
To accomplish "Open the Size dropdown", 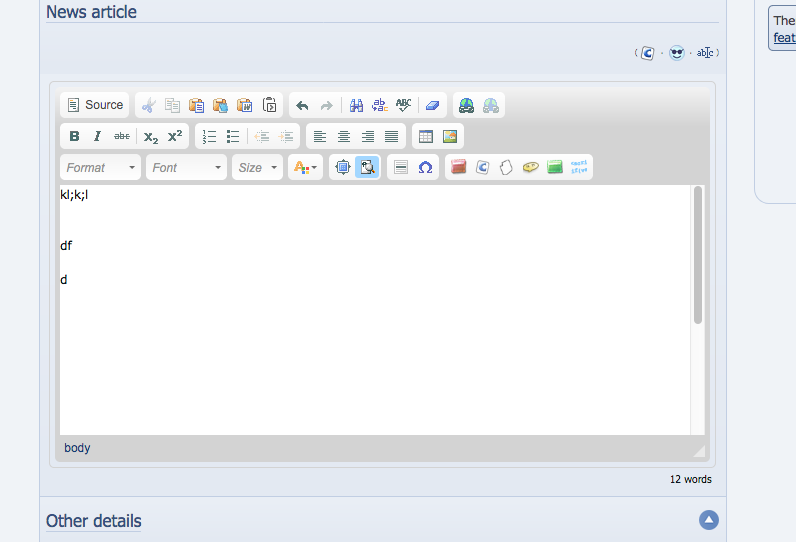I will tap(257, 167).
